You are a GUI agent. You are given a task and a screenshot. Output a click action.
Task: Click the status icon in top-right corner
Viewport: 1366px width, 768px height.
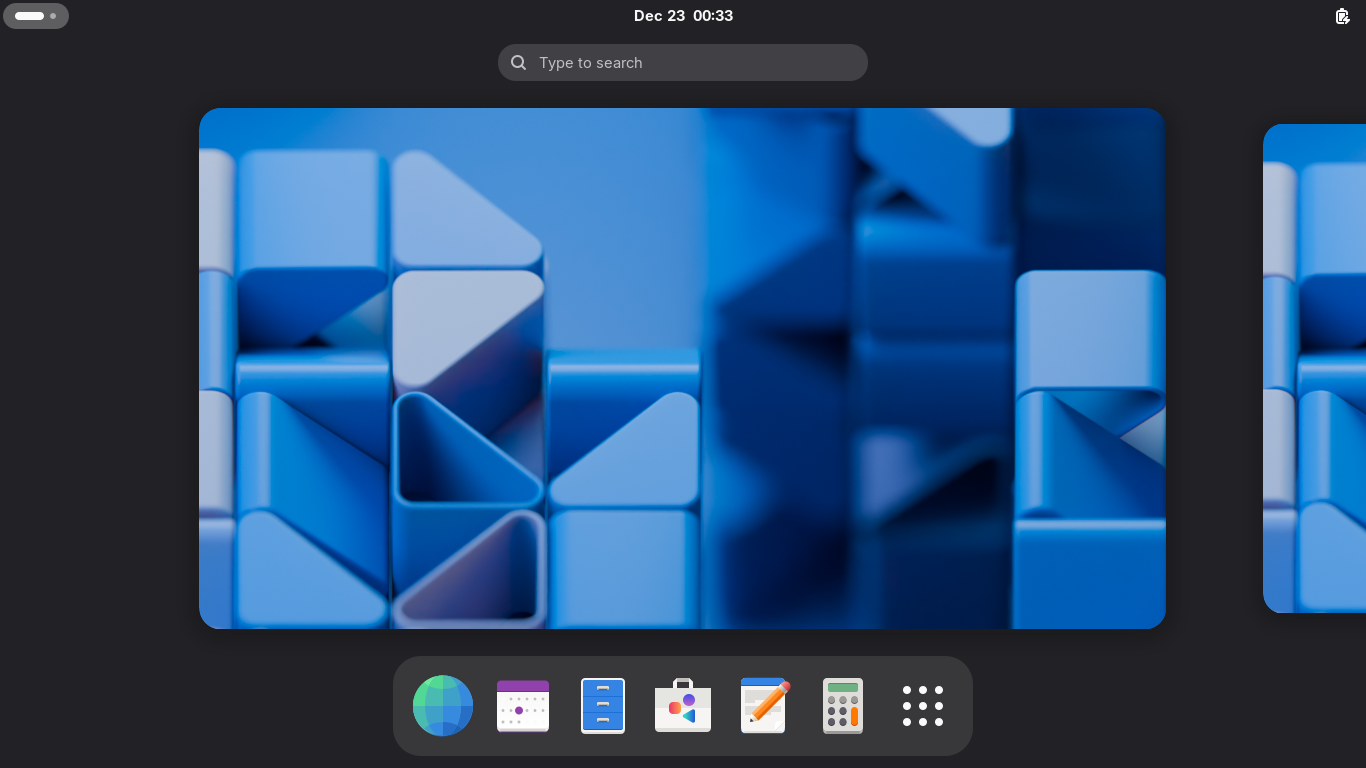pyautogui.click(x=1343, y=16)
